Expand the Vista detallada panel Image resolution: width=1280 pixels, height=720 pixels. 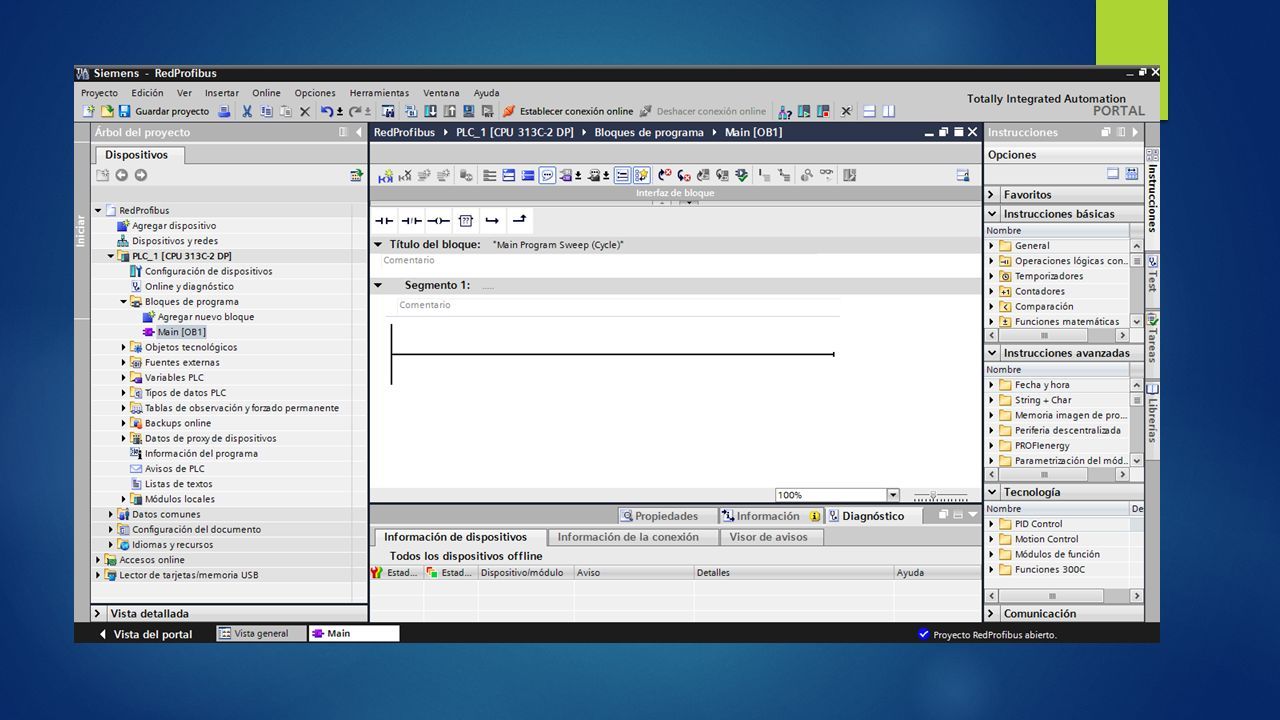point(98,614)
